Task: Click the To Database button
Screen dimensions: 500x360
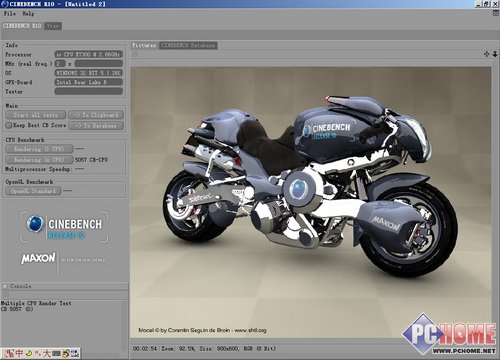Action: coord(96,126)
